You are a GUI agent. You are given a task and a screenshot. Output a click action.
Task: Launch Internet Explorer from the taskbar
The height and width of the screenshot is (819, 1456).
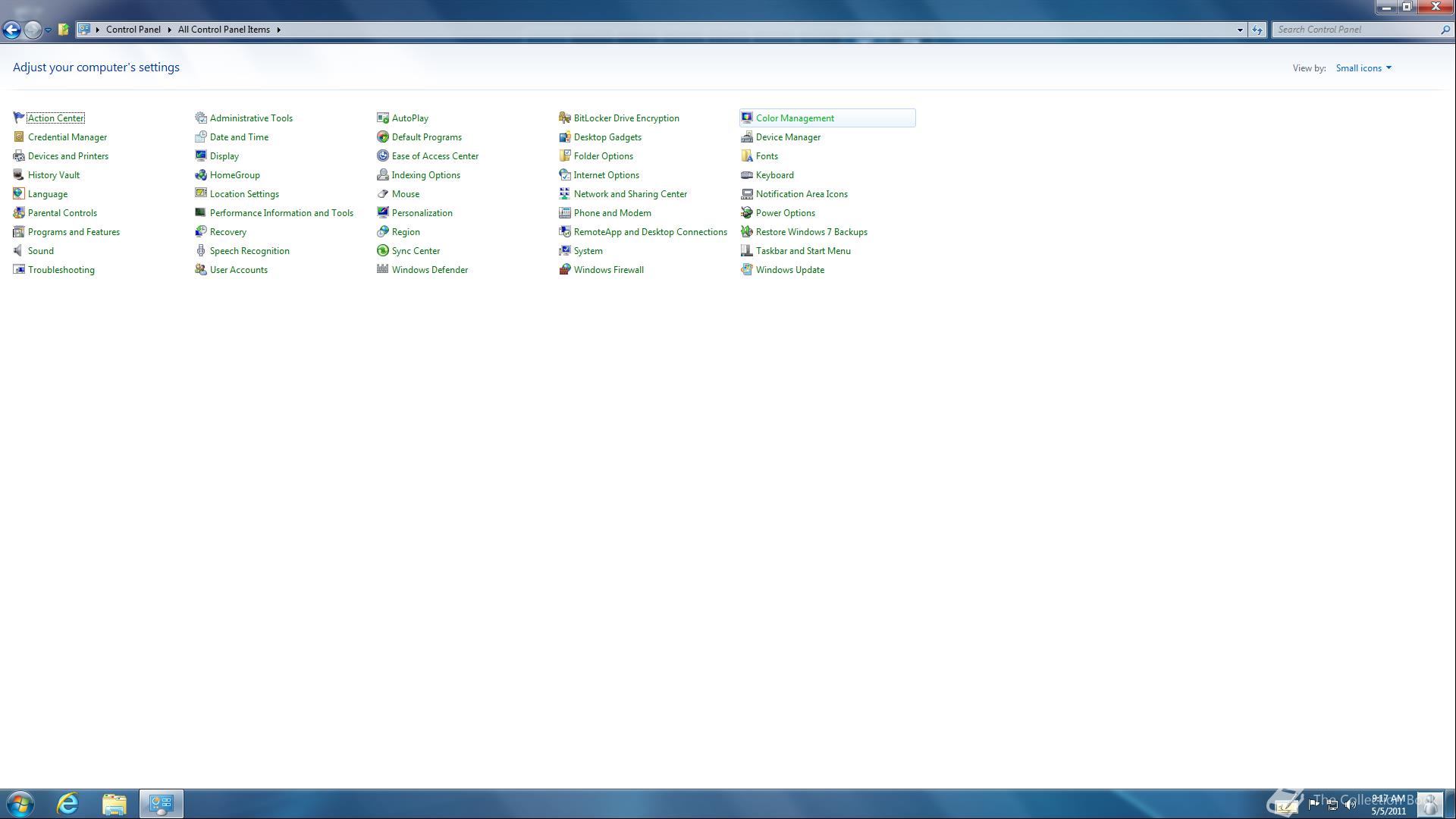(x=68, y=804)
